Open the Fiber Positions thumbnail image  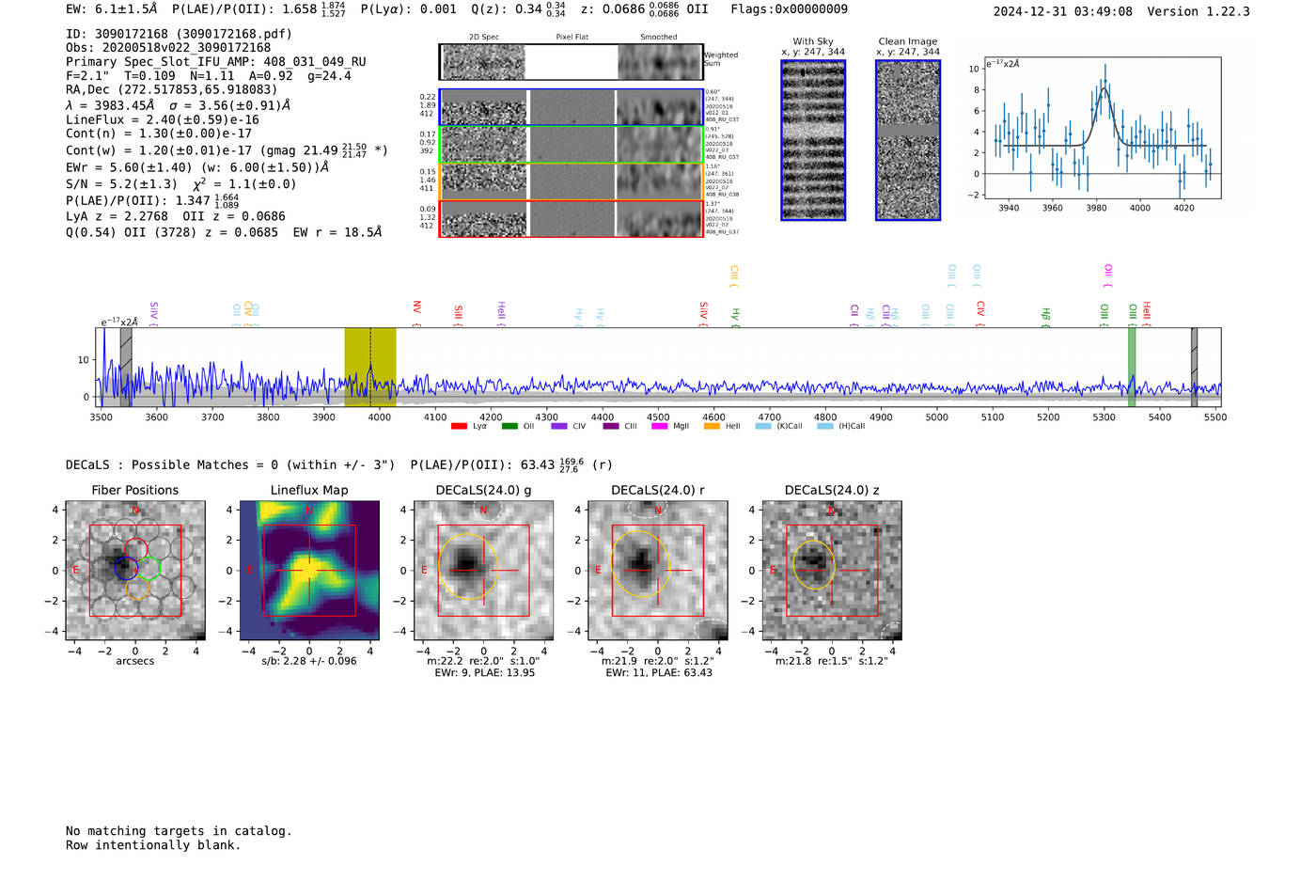point(135,571)
